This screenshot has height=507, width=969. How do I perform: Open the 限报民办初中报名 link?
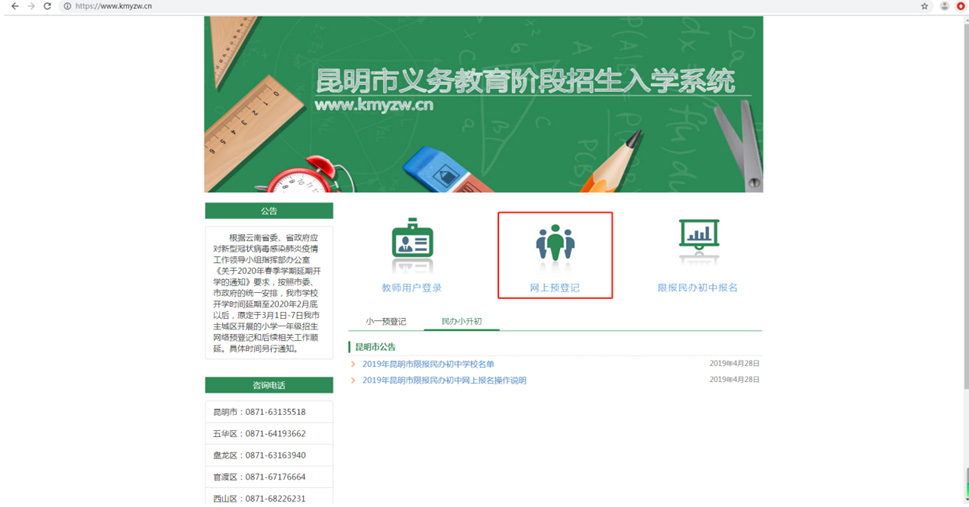pyautogui.click(x=698, y=288)
